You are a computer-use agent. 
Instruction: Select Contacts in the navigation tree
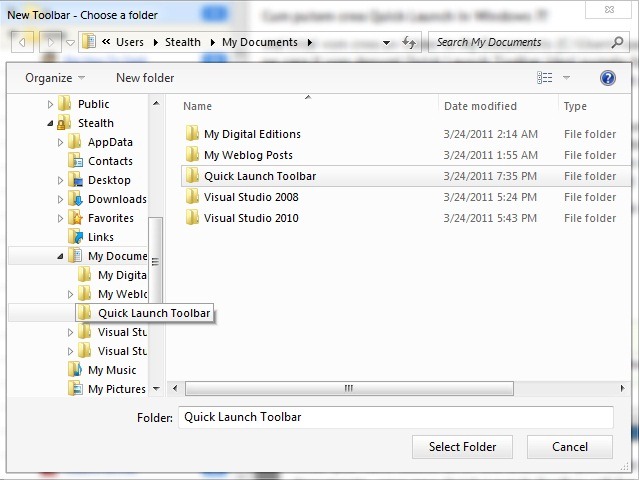pos(110,161)
